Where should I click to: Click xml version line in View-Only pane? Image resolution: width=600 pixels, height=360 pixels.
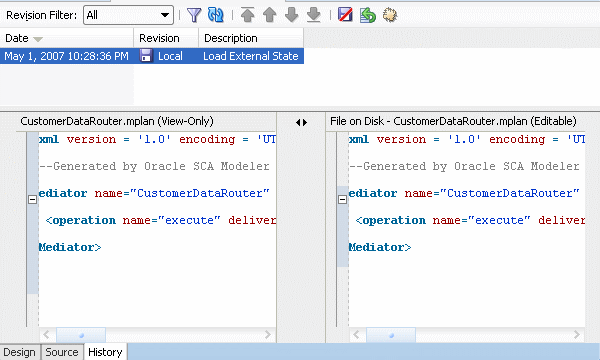tap(157, 139)
